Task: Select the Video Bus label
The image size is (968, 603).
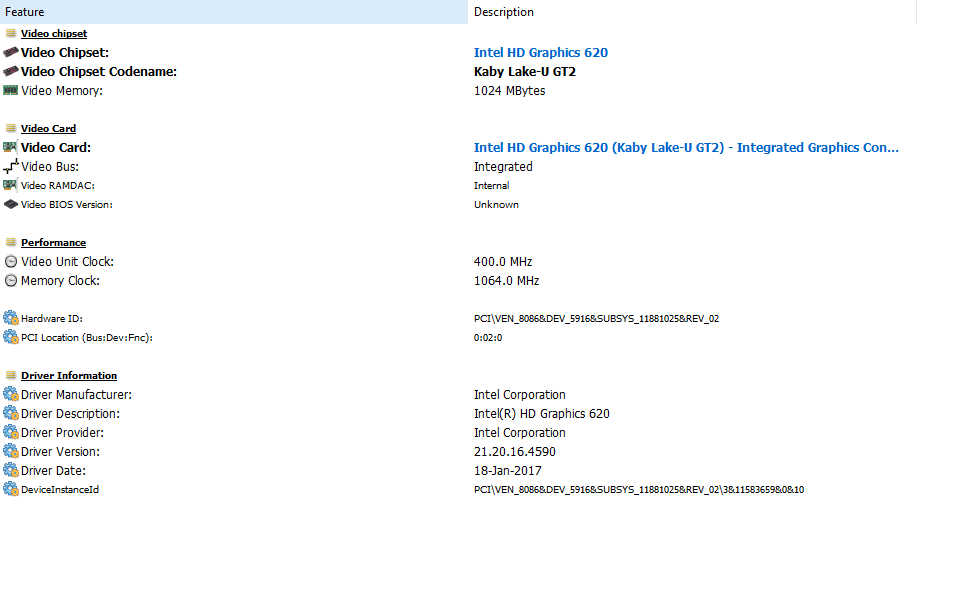Action: [x=50, y=167]
